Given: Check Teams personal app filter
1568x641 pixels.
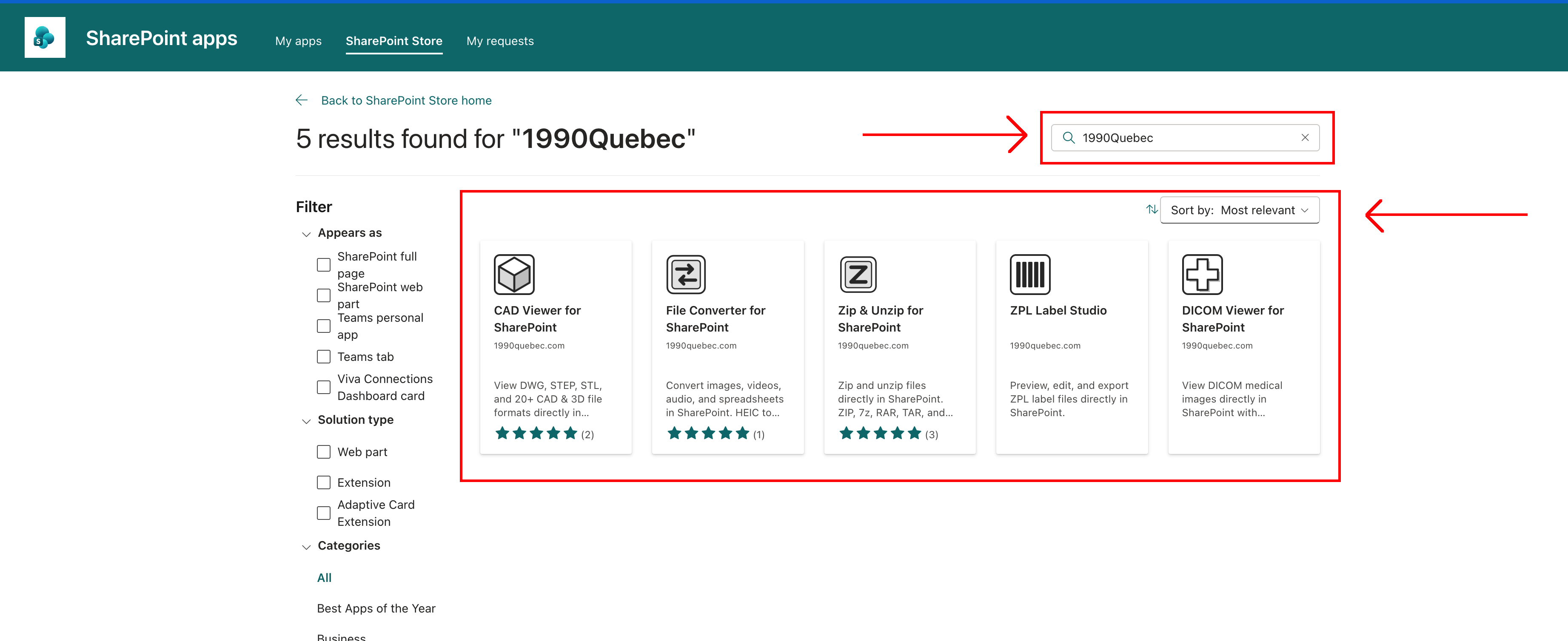Looking at the screenshot, I should tap(324, 326).
